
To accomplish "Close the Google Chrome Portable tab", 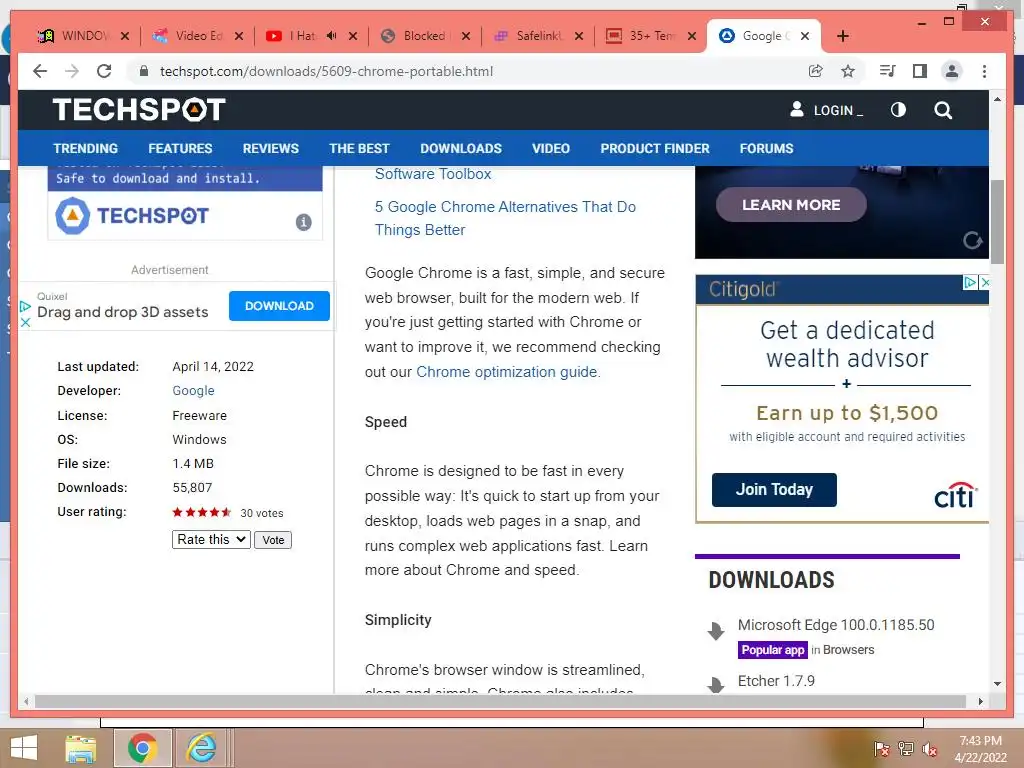I will [x=805, y=36].
